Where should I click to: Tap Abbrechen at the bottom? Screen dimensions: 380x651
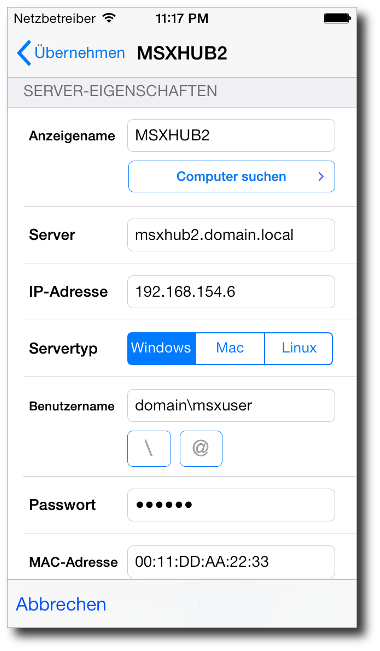61,604
